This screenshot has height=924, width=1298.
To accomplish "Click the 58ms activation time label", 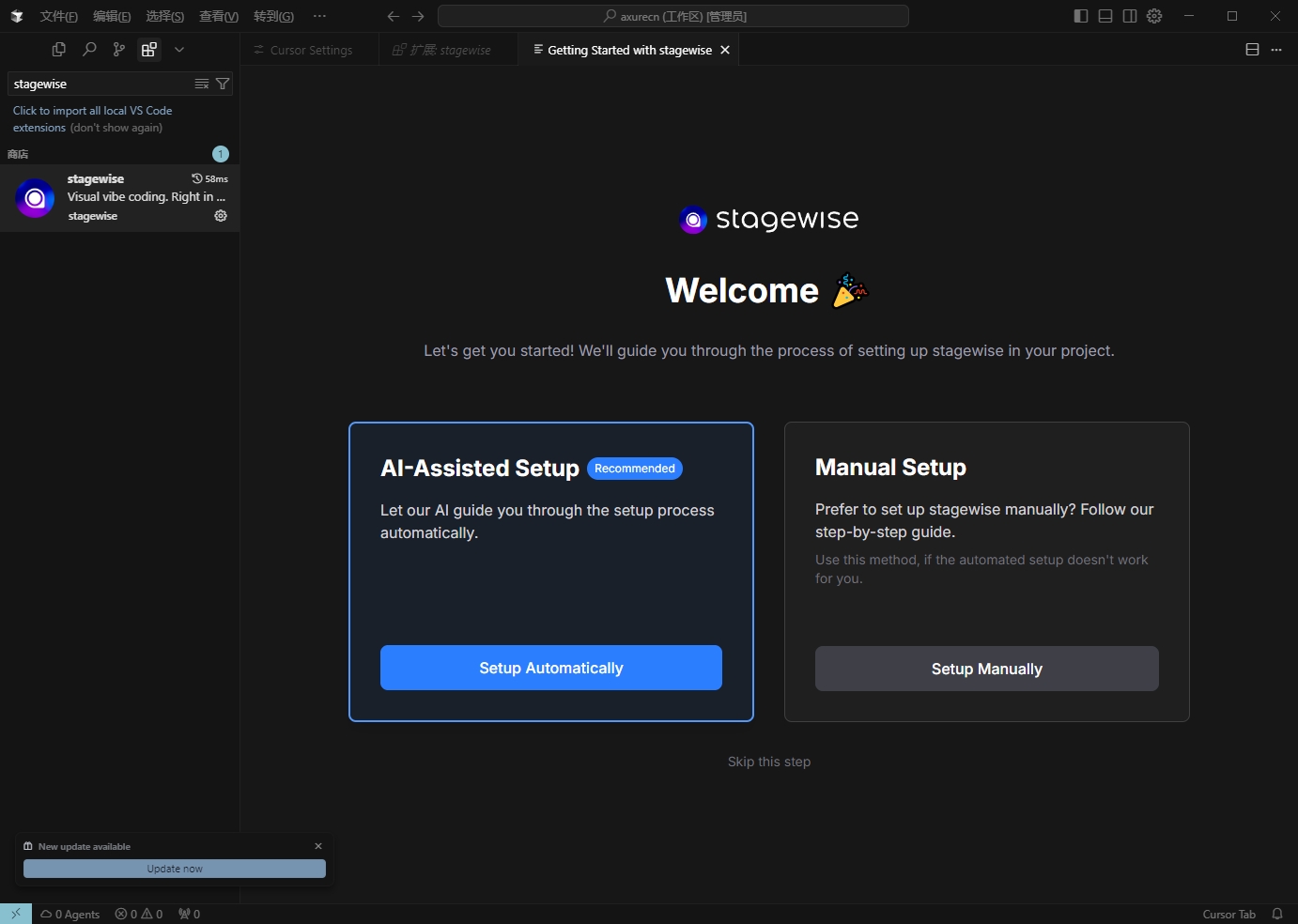I will 210,178.
